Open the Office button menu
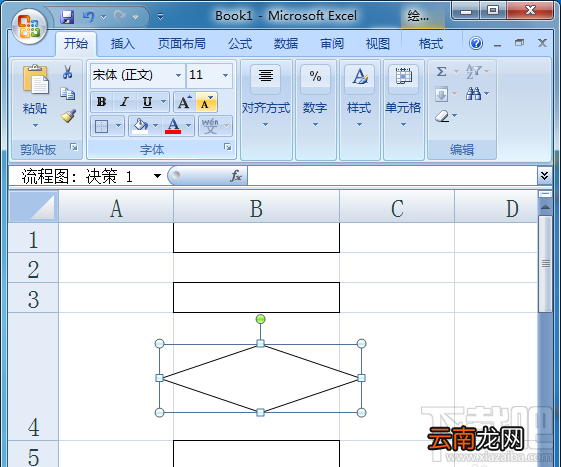561x467 pixels. (29, 27)
